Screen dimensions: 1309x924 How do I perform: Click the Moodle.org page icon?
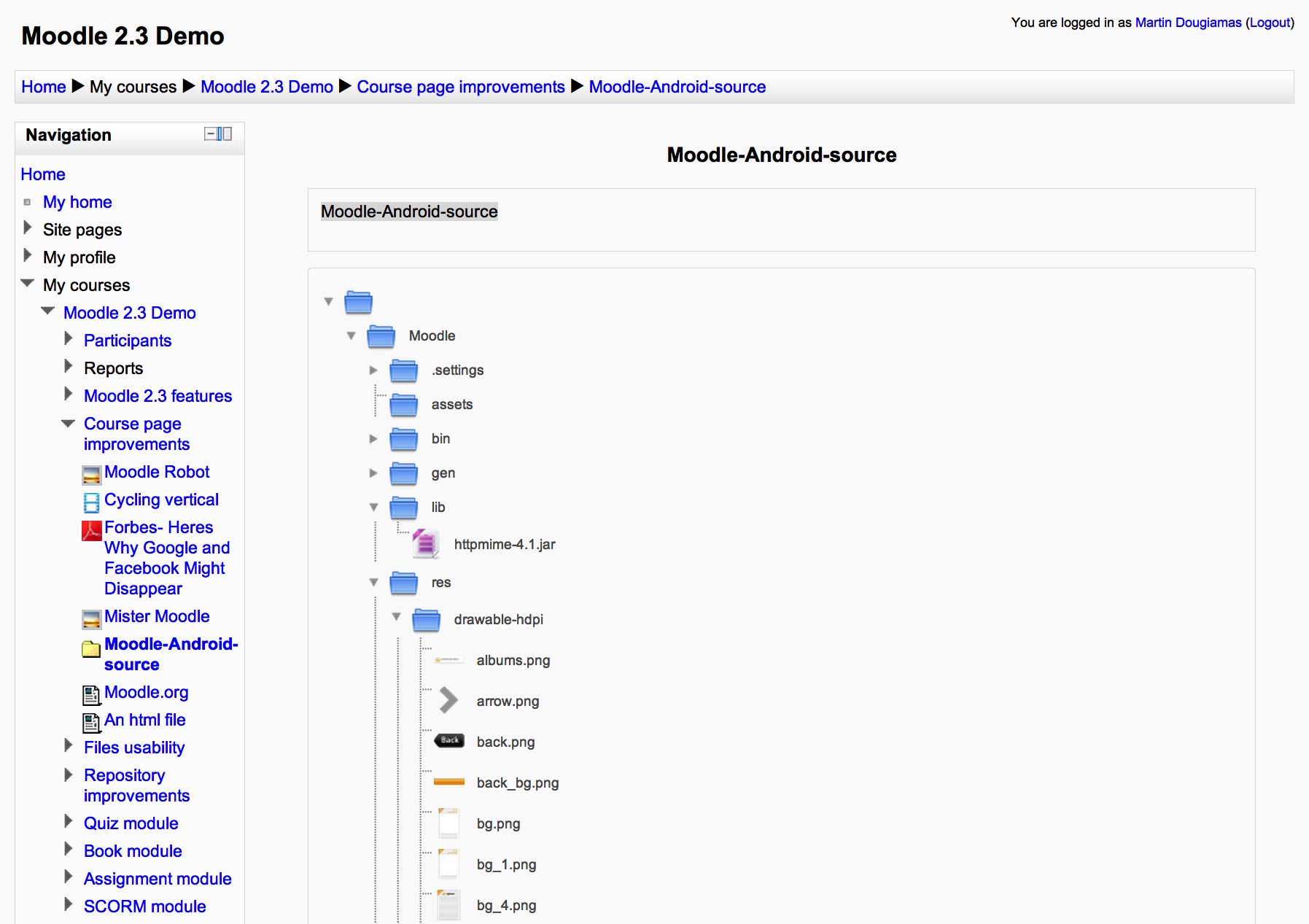[91, 696]
